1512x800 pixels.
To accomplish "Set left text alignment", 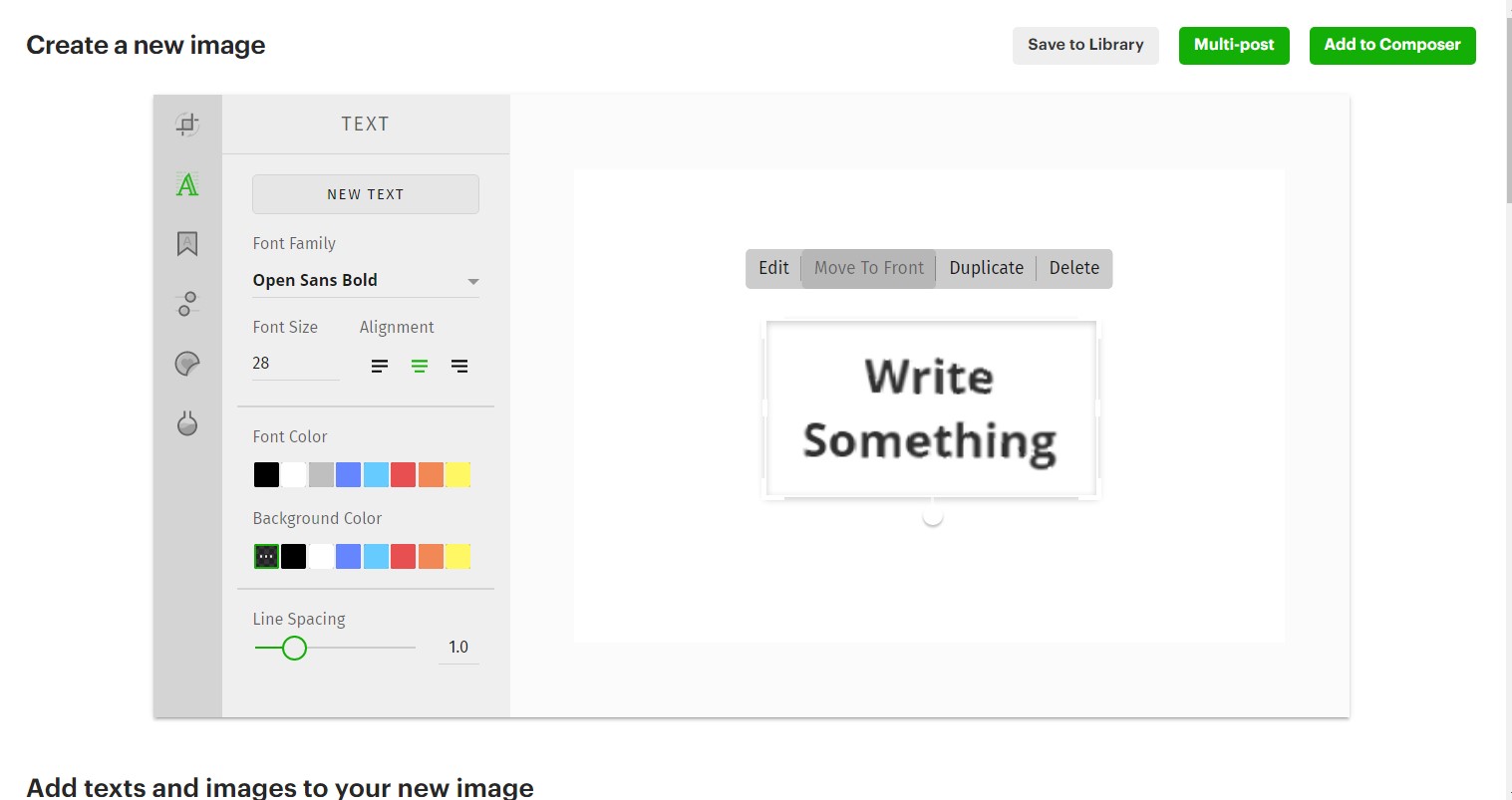I will (x=380, y=367).
